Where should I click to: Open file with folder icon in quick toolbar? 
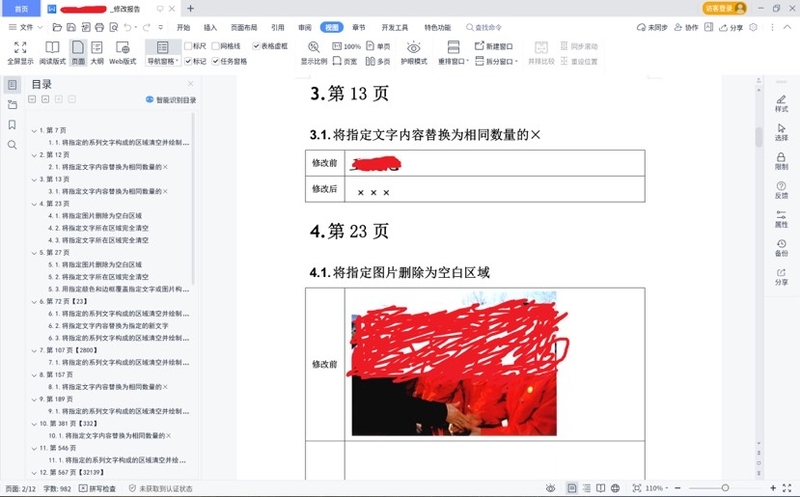tap(57, 27)
